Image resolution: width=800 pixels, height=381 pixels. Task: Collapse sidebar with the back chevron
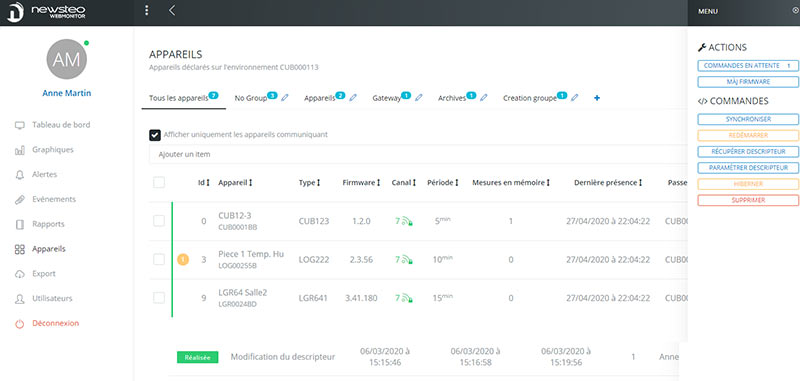click(x=171, y=11)
